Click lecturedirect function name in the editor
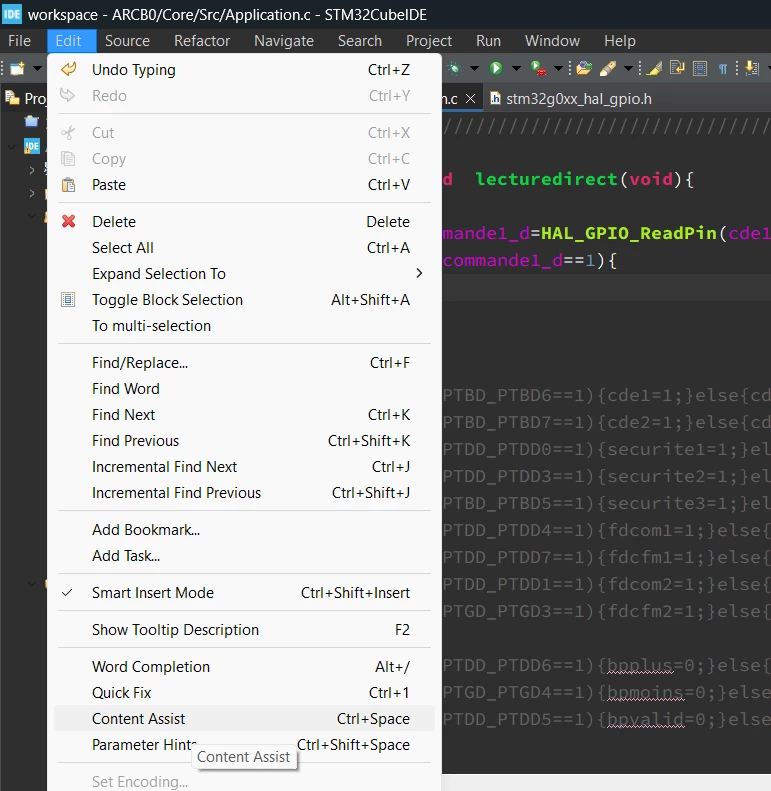The image size is (771, 791). coord(546,179)
